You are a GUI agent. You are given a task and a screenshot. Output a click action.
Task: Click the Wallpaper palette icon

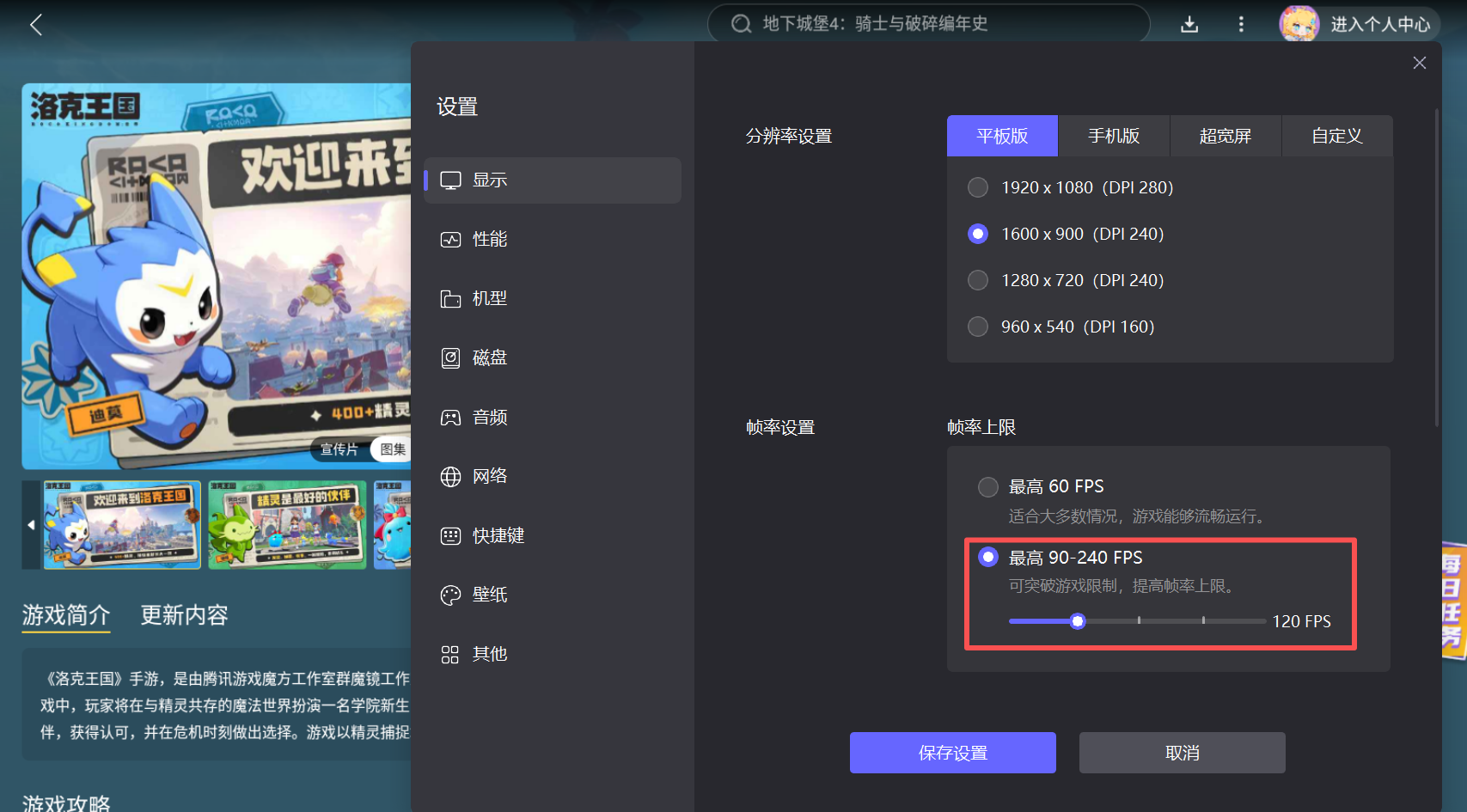(x=451, y=595)
